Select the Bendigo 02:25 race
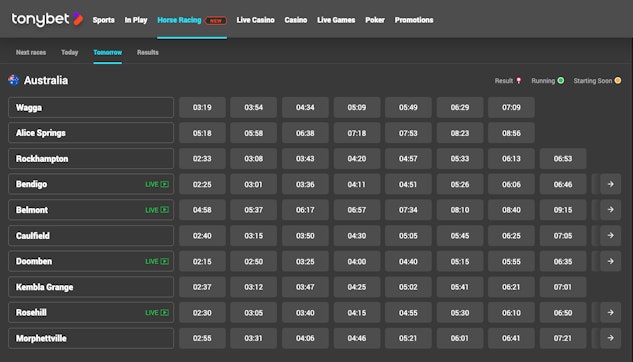 pos(202,184)
